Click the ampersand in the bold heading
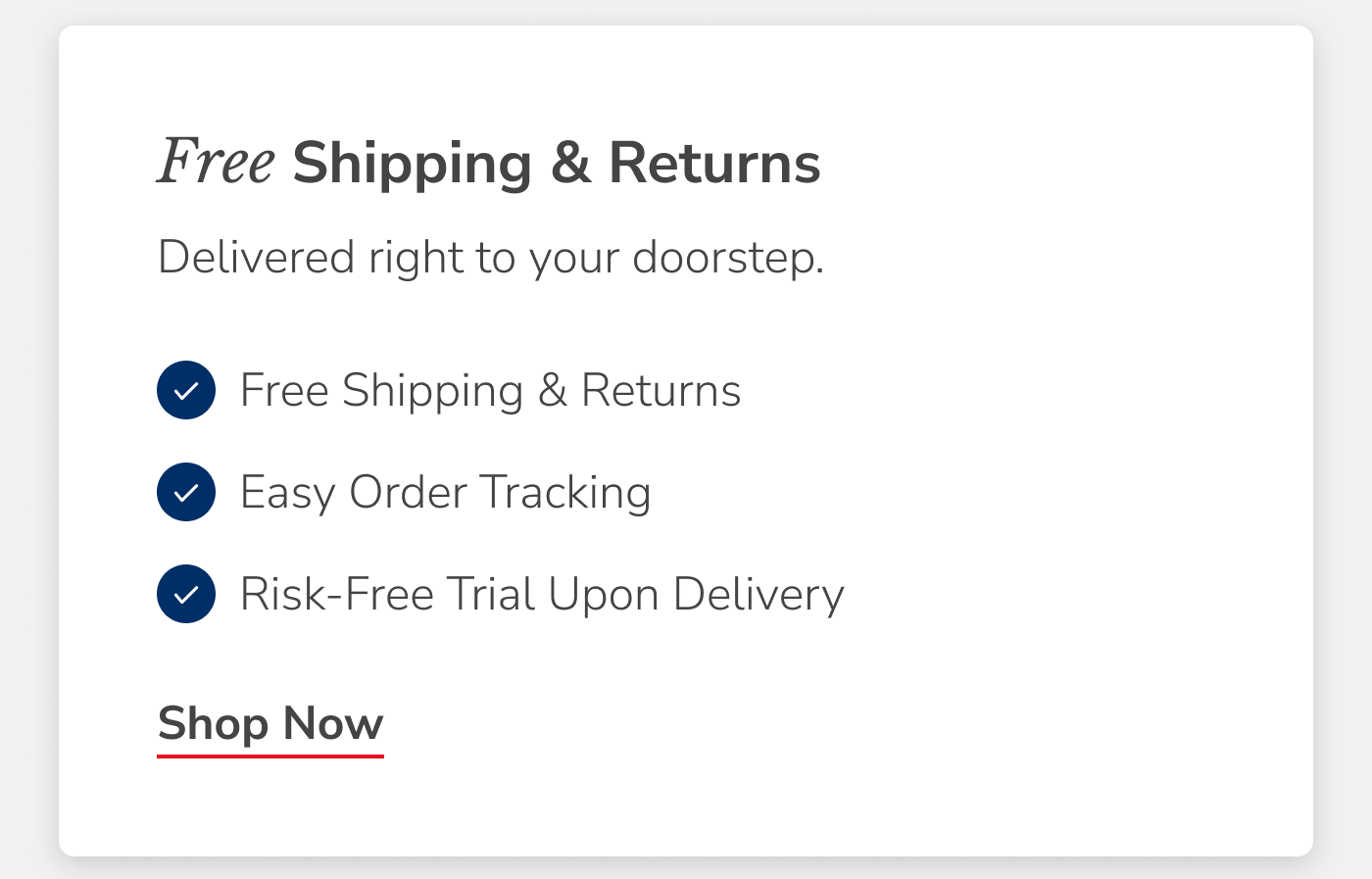The width and height of the screenshot is (1372, 879). (570, 163)
